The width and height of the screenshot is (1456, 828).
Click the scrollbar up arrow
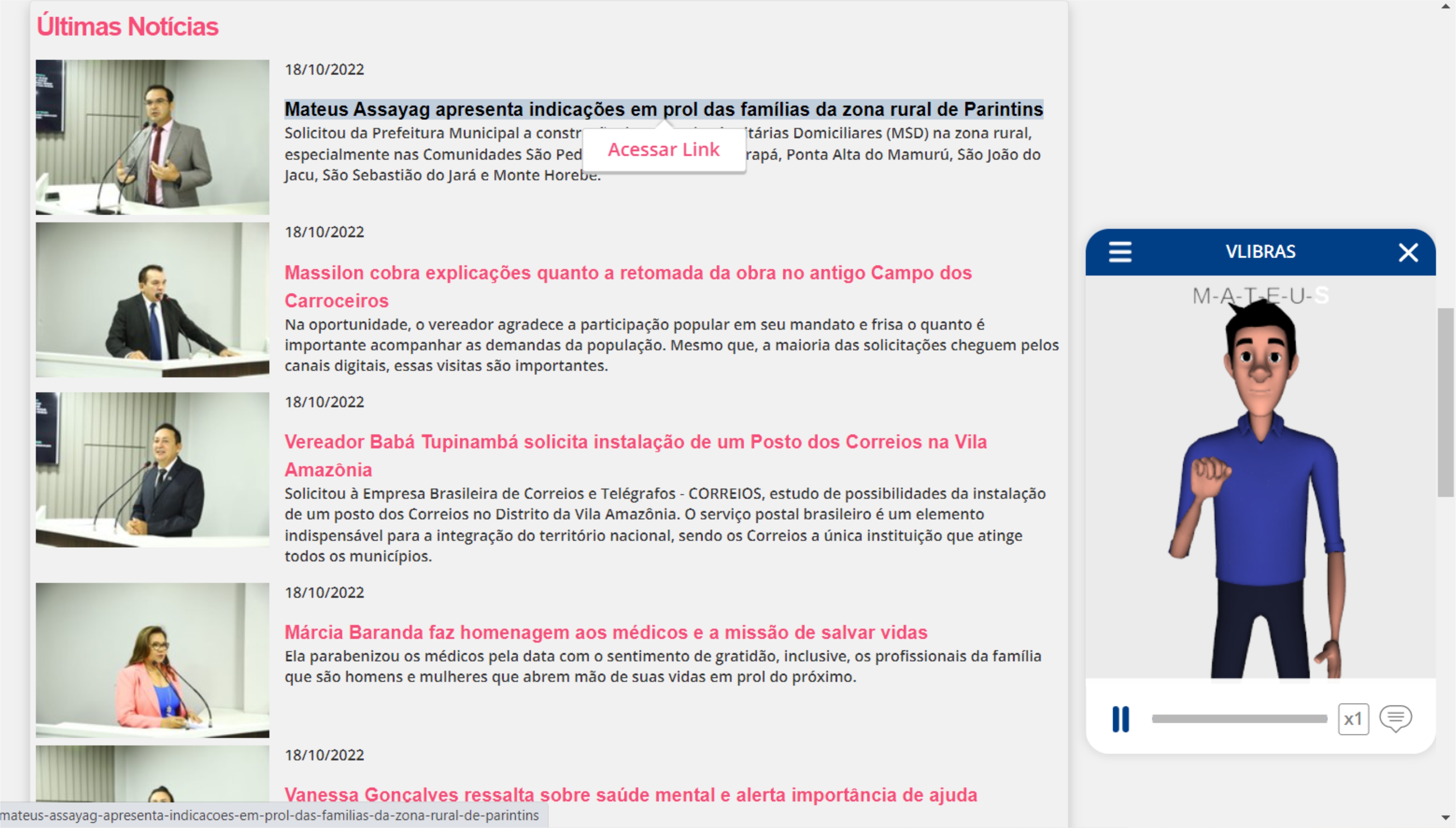click(x=1446, y=7)
